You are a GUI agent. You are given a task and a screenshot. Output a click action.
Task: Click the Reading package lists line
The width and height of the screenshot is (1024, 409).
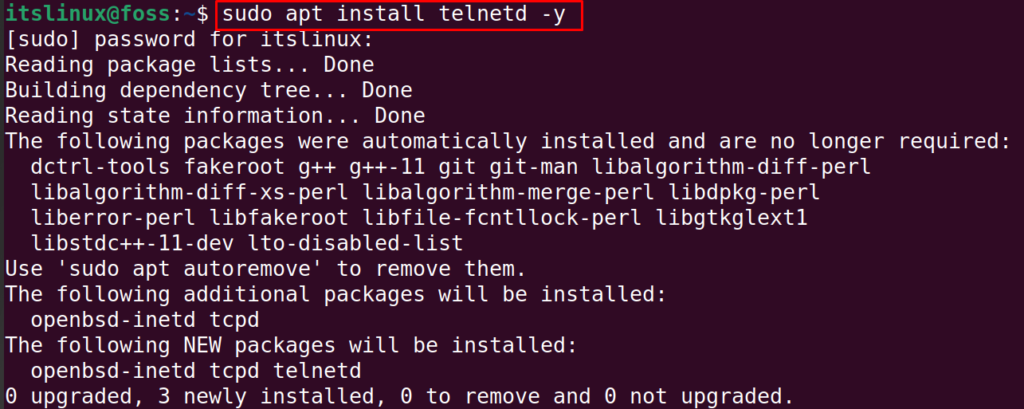(x=189, y=65)
